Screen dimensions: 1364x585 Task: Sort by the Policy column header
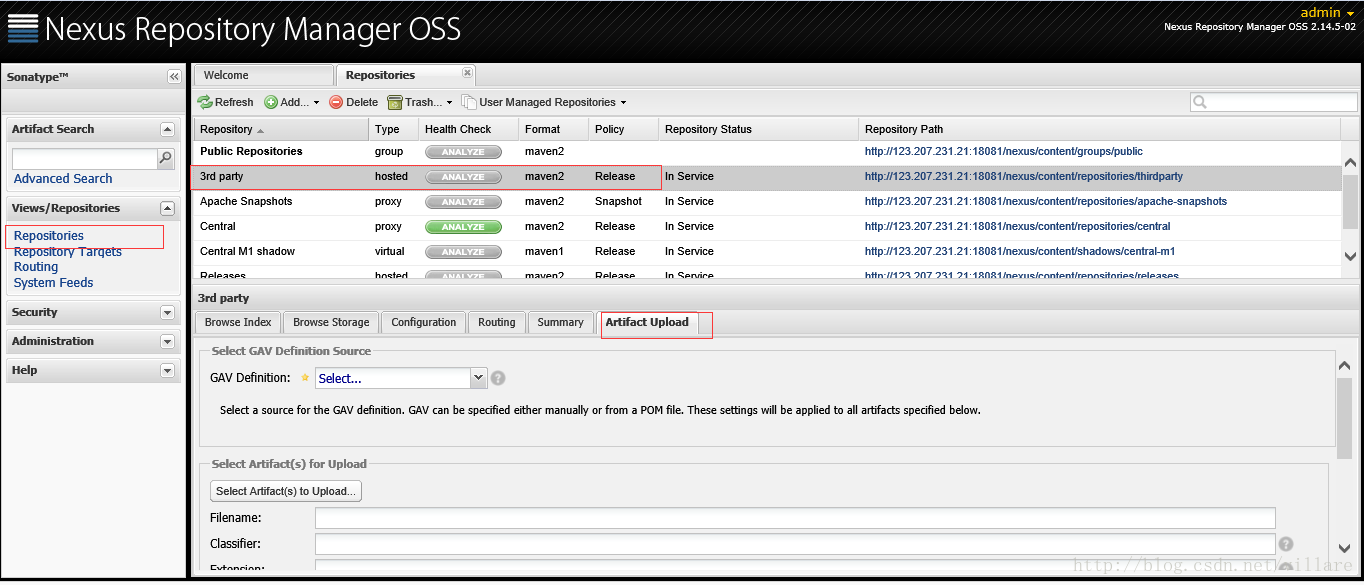tap(624, 129)
